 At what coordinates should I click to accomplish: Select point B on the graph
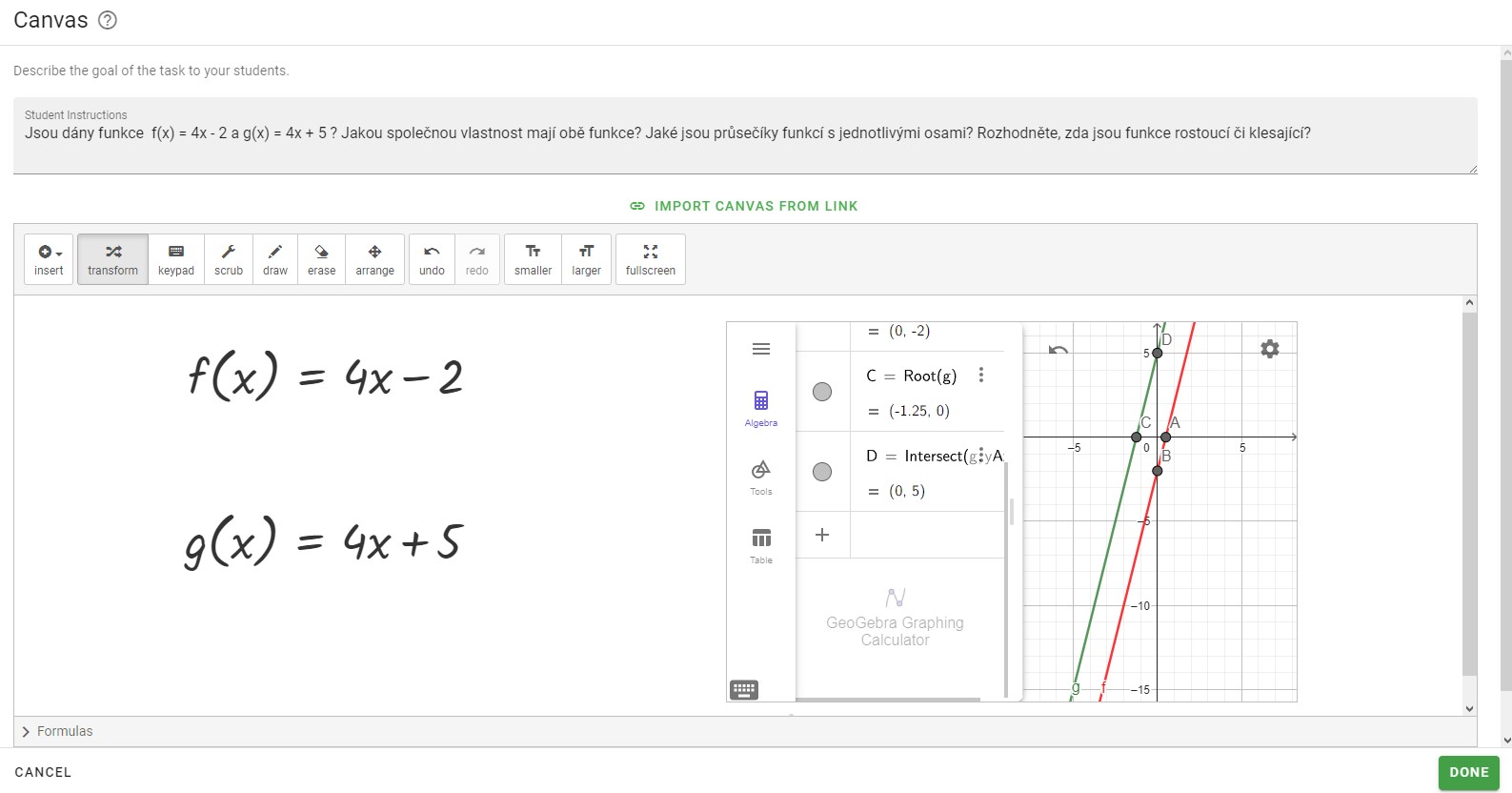coord(1158,471)
